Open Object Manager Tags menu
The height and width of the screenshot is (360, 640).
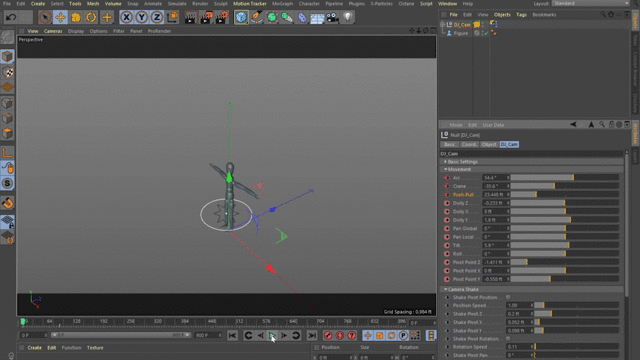click(x=521, y=15)
